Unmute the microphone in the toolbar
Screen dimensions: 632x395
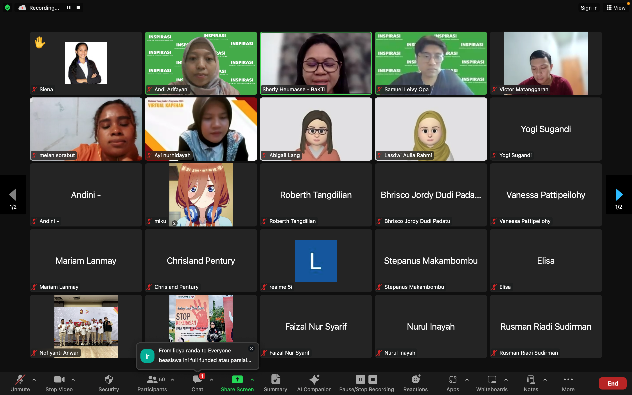point(20,383)
